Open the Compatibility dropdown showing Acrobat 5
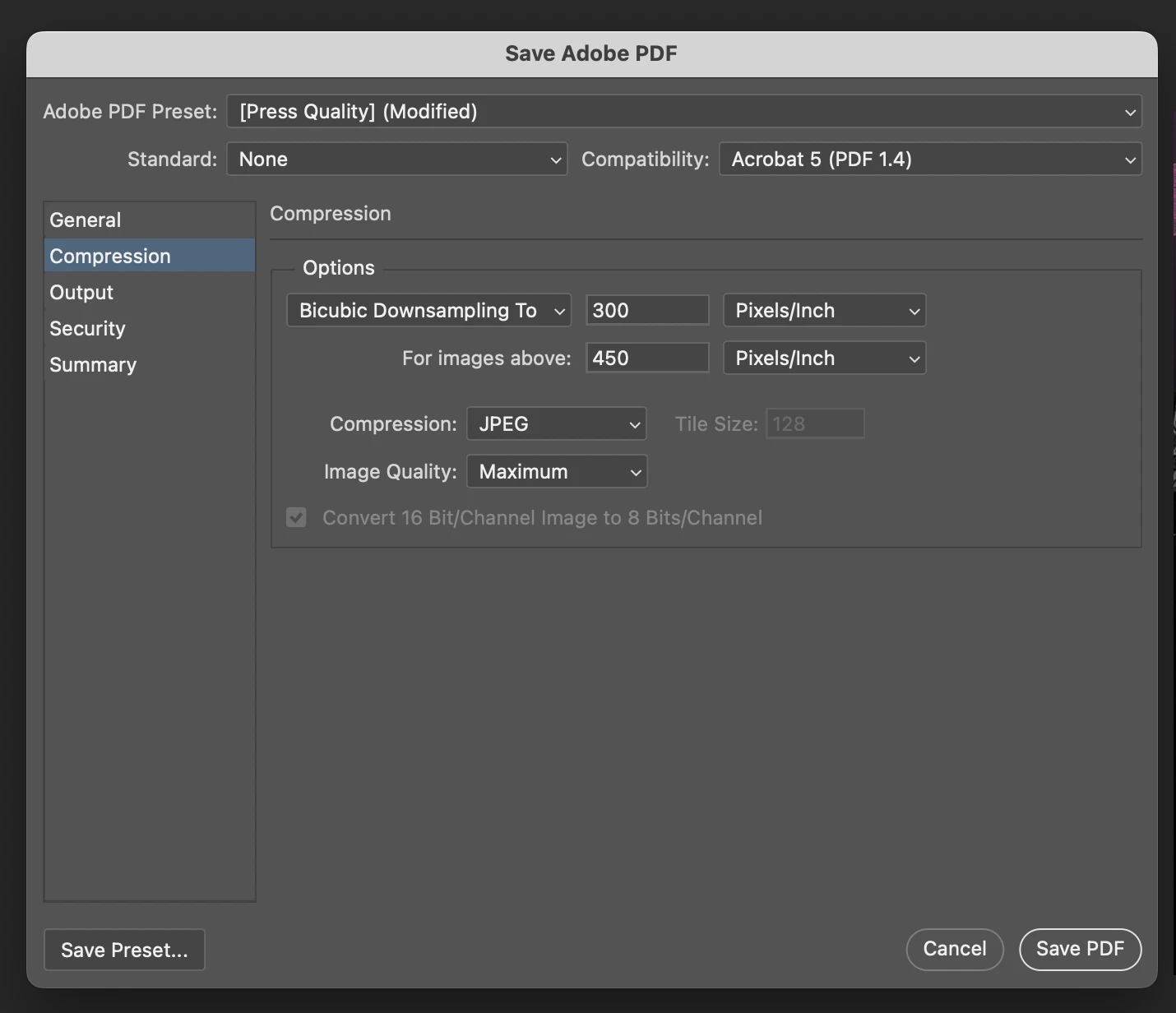The width and height of the screenshot is (1176, 1013). tap(931, 159)
